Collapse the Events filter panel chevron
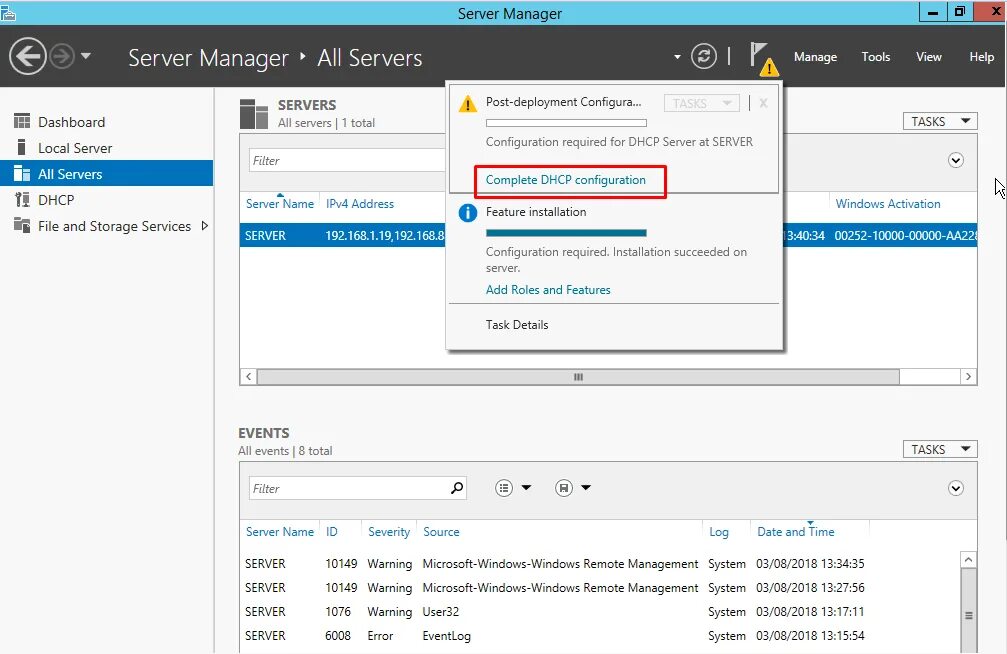The height and width of the screenshot is (654, 1007). (956, 488)
